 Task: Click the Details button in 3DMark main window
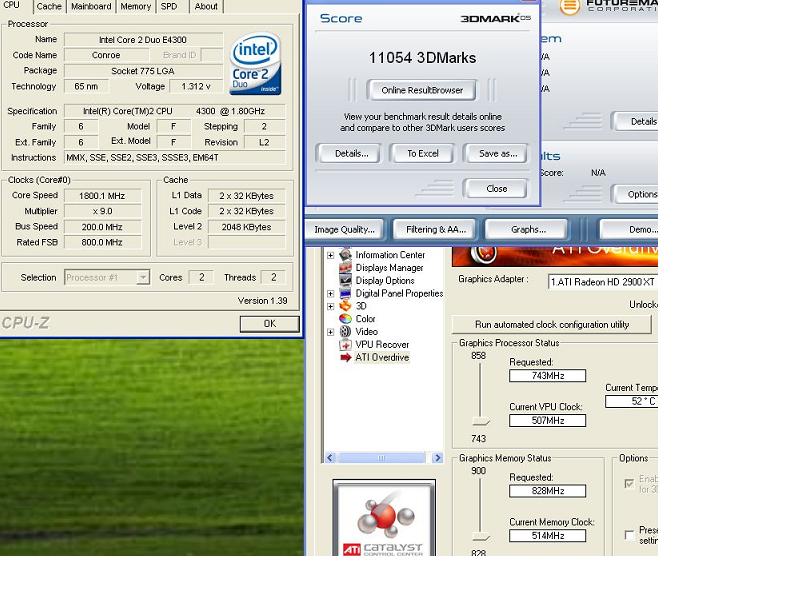point(635,121)
